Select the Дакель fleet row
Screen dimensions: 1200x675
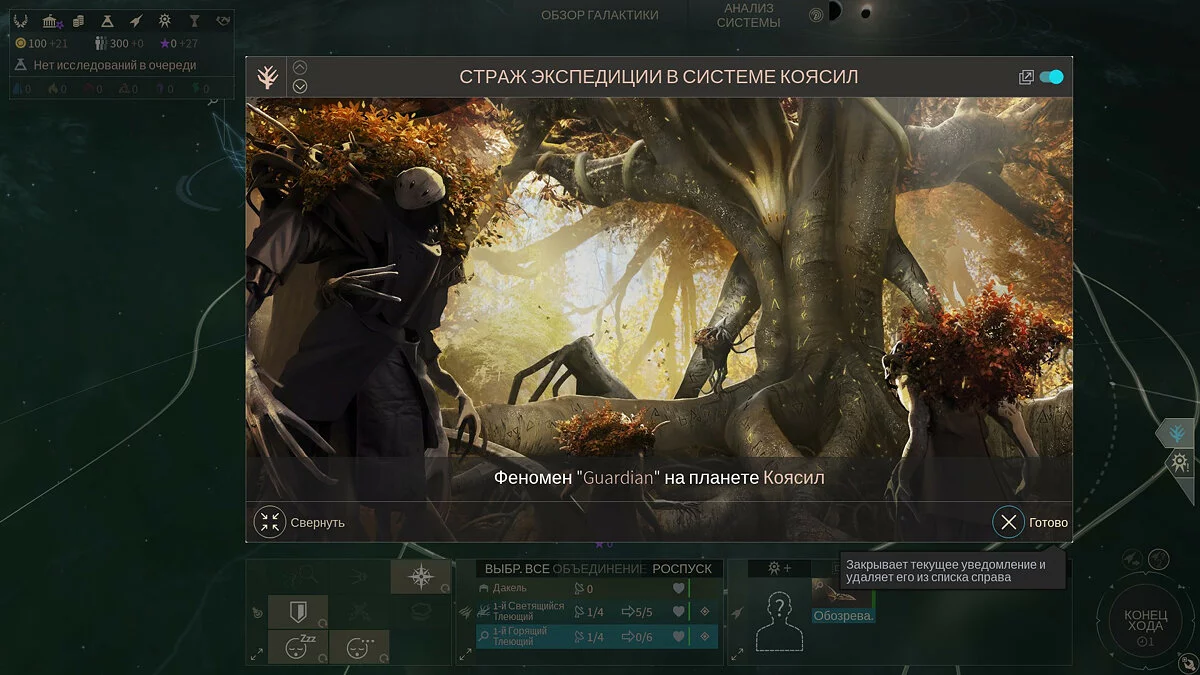[x=597, y=588]
